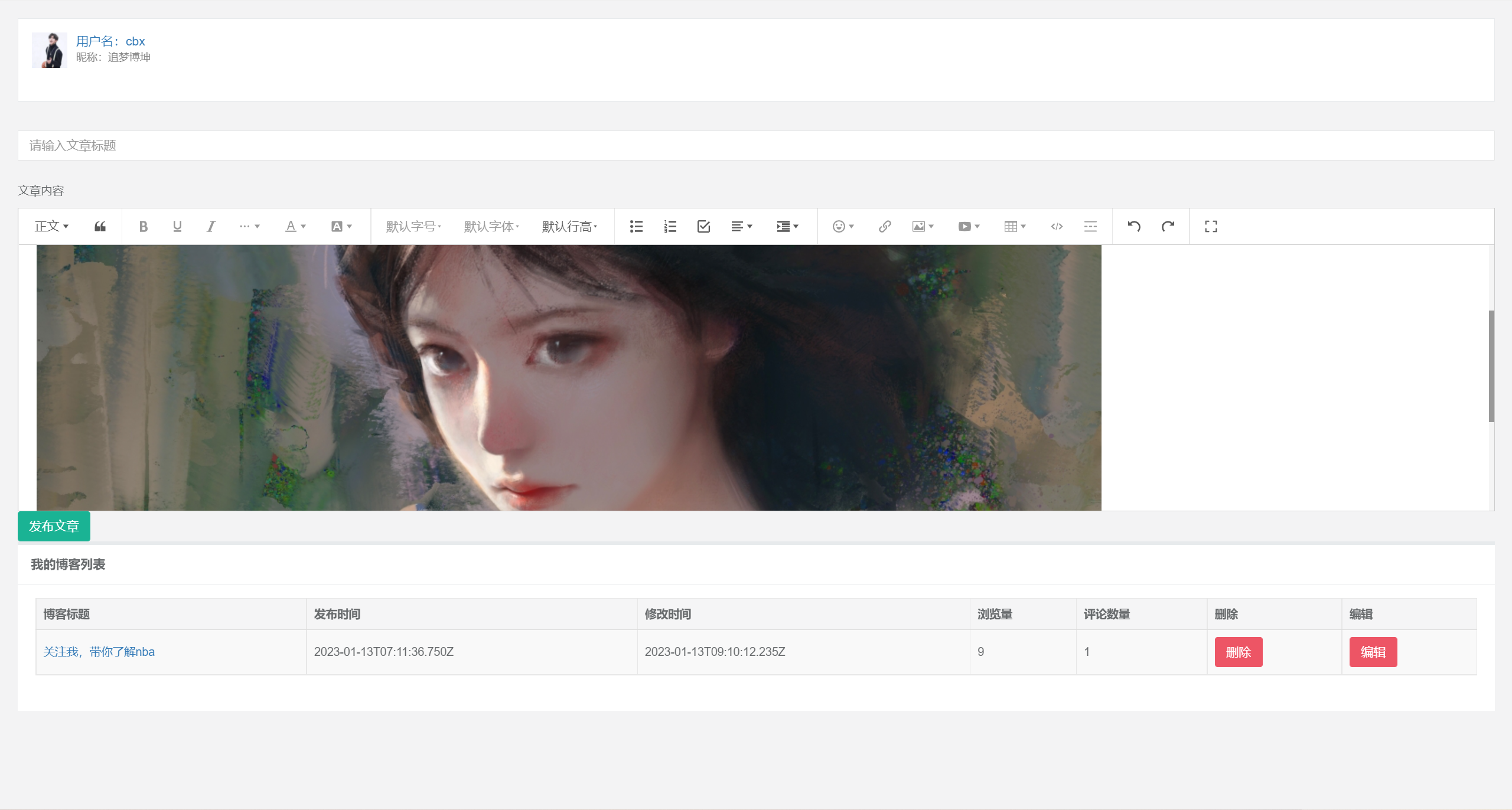Click the username link cbx
The width and height of the screenshot is (1512, 810).
pyautogui.click(x=110, y=41)
